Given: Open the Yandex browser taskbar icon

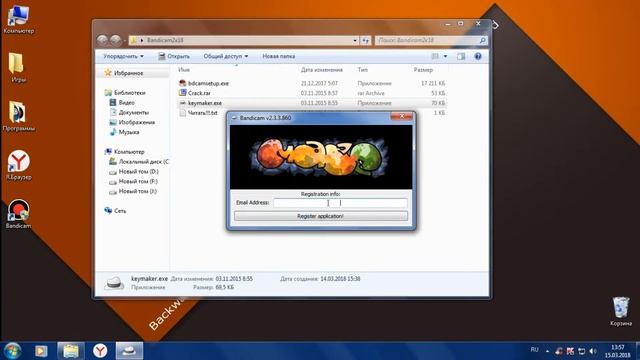Looking at the screenshot, I should click(100, 351).
